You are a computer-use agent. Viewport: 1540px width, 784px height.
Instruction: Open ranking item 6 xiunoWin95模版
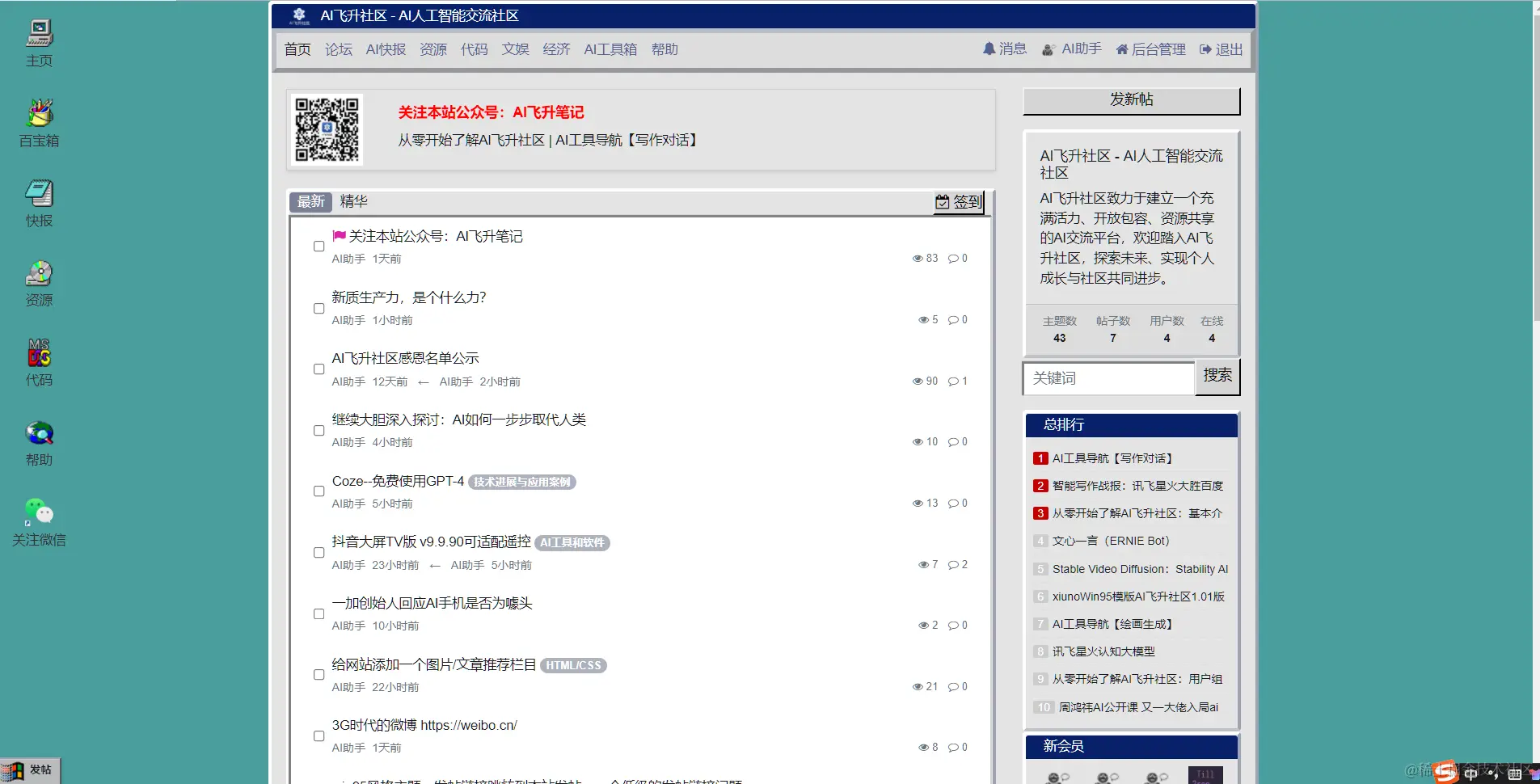coord(1138,596)
